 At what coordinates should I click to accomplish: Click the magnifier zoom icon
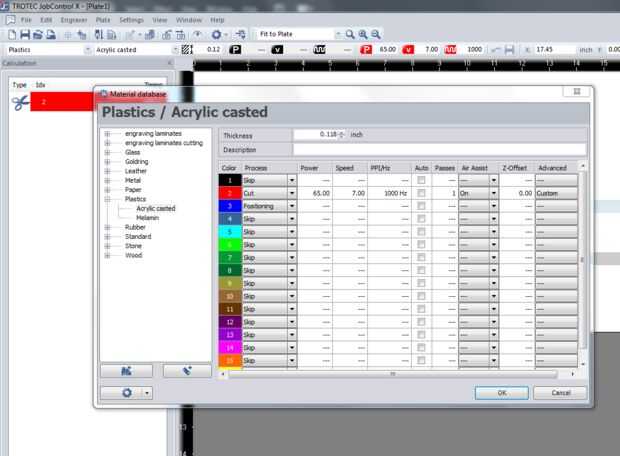click(x=350, y=35)
